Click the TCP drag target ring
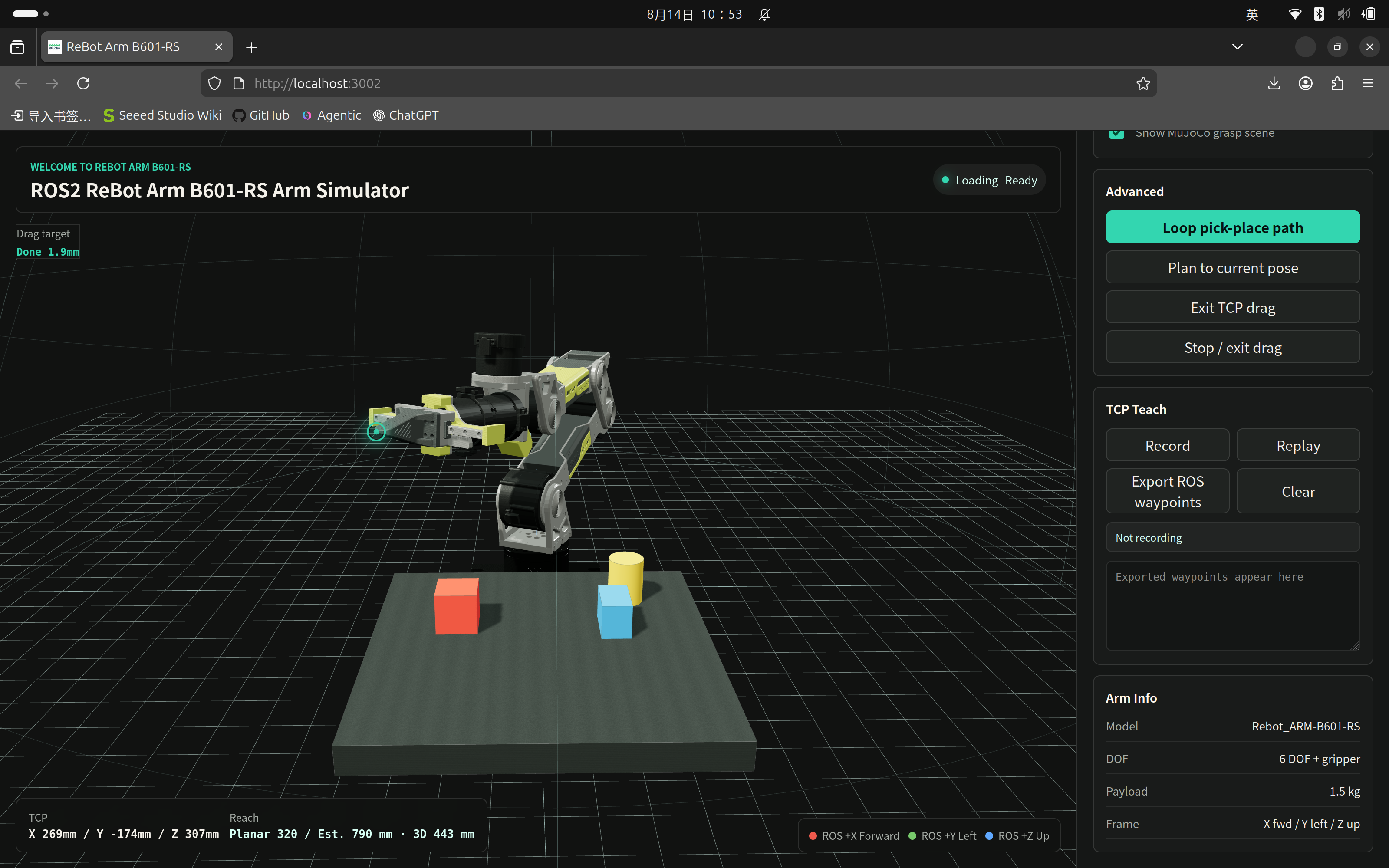Image resolution: width=1389 pixels, height=868 pixels. coord(376,432)
